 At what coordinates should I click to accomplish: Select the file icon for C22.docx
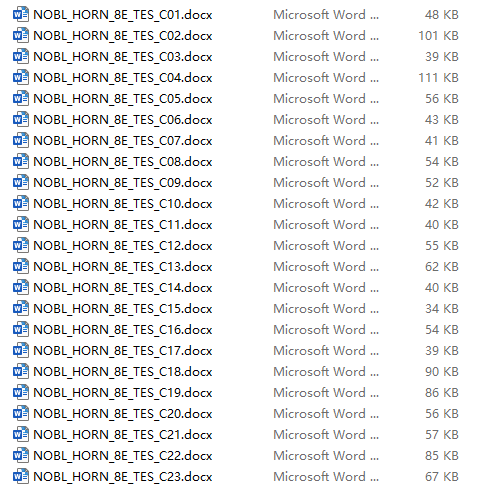[21, 456]
